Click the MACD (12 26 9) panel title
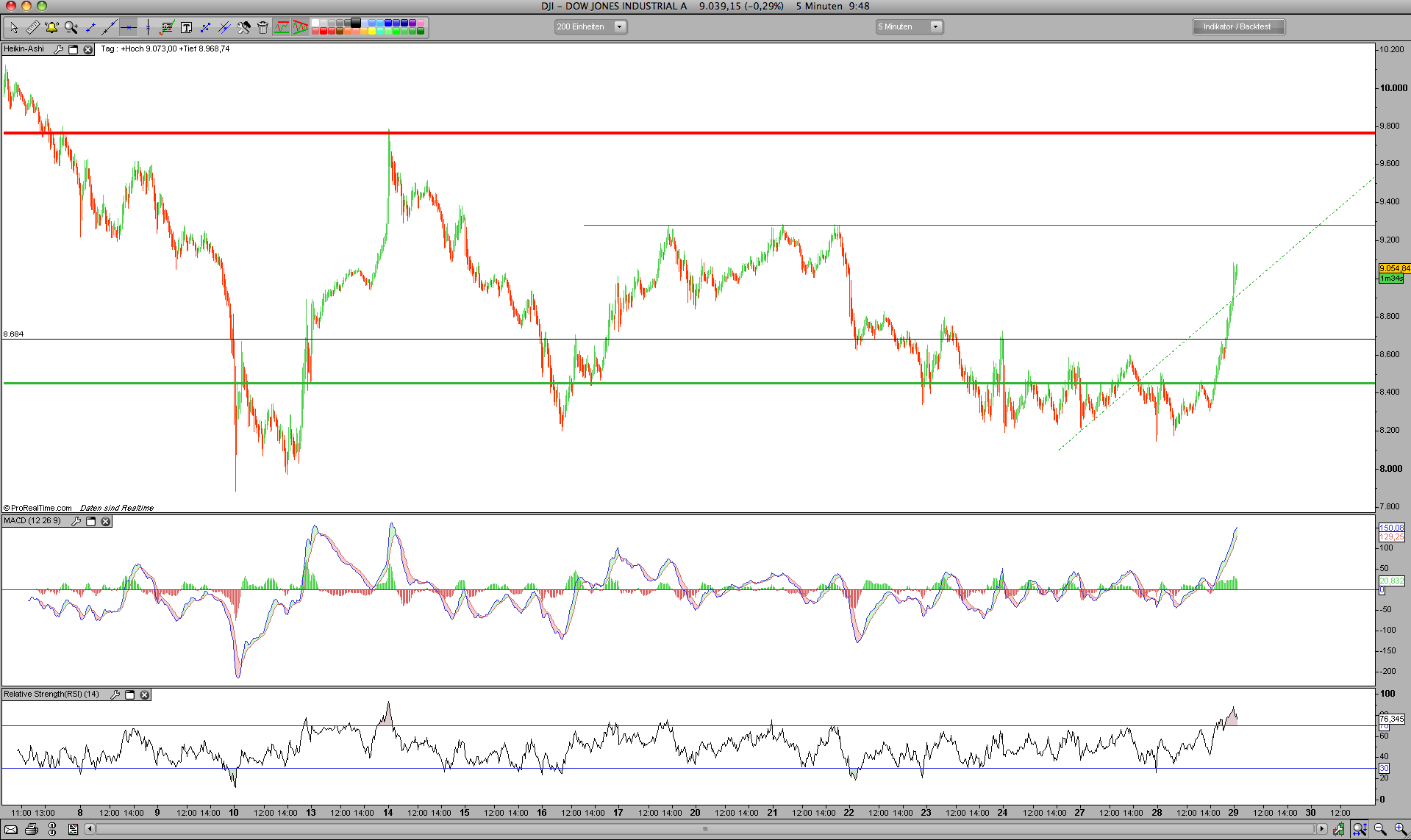The image size is (1411, 840). coord(32,521)
